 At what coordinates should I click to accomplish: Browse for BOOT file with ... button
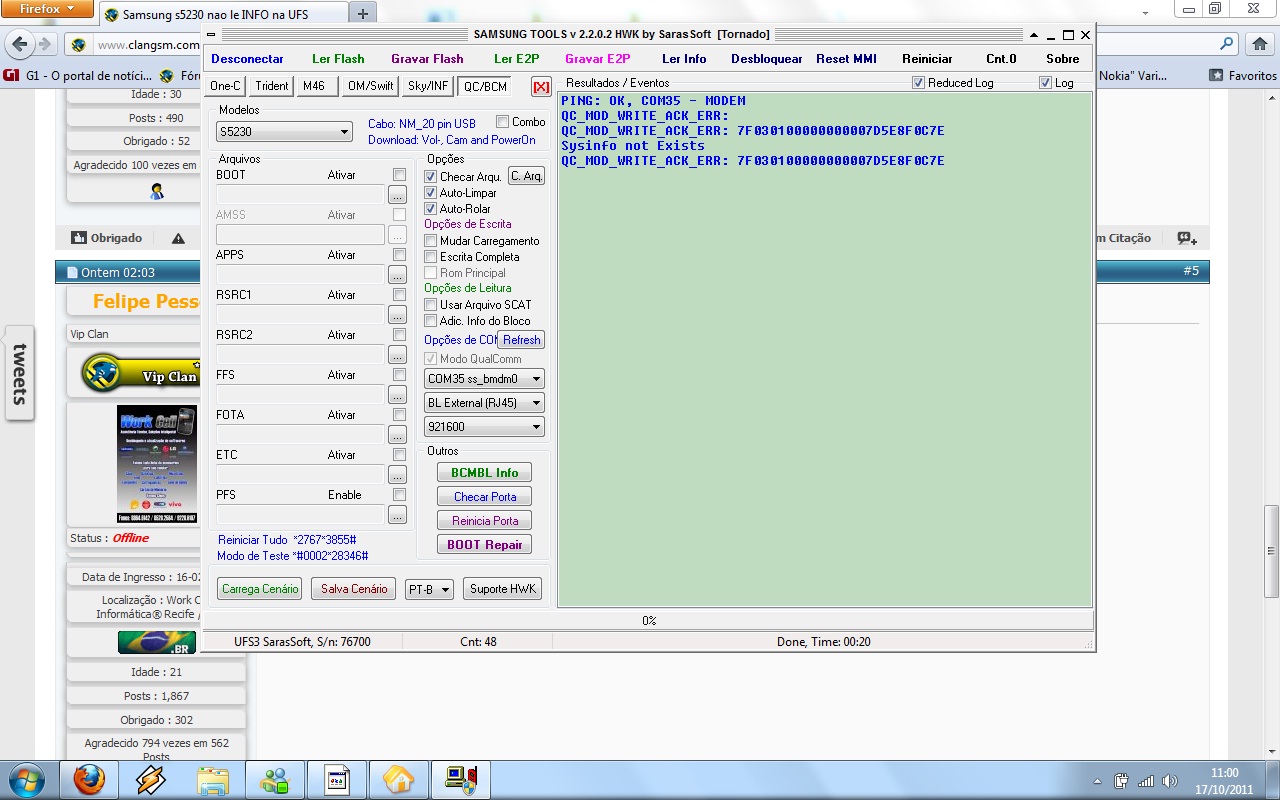pos(397,195)
